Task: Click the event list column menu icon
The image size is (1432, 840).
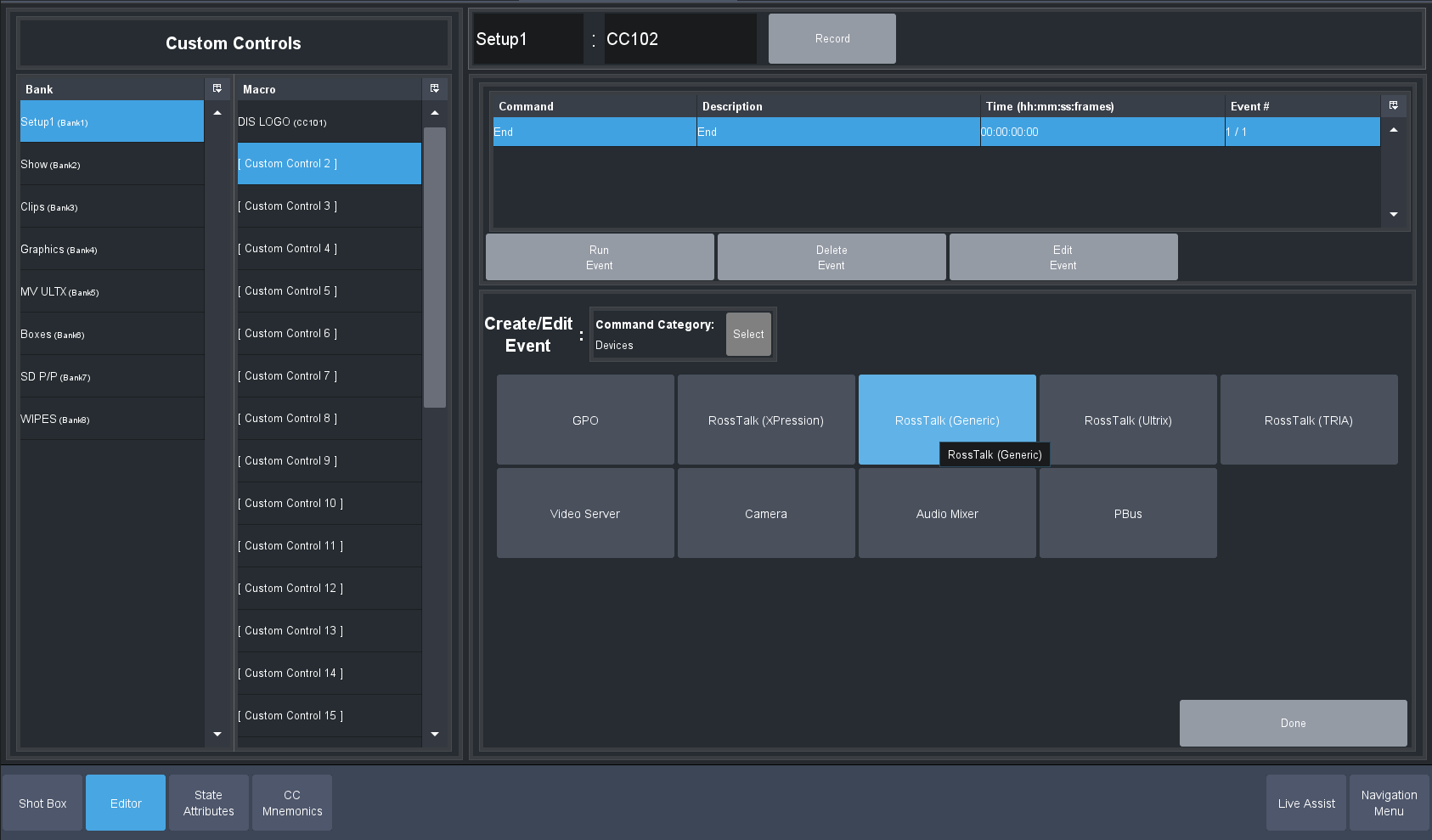Action: point(1394,105)
